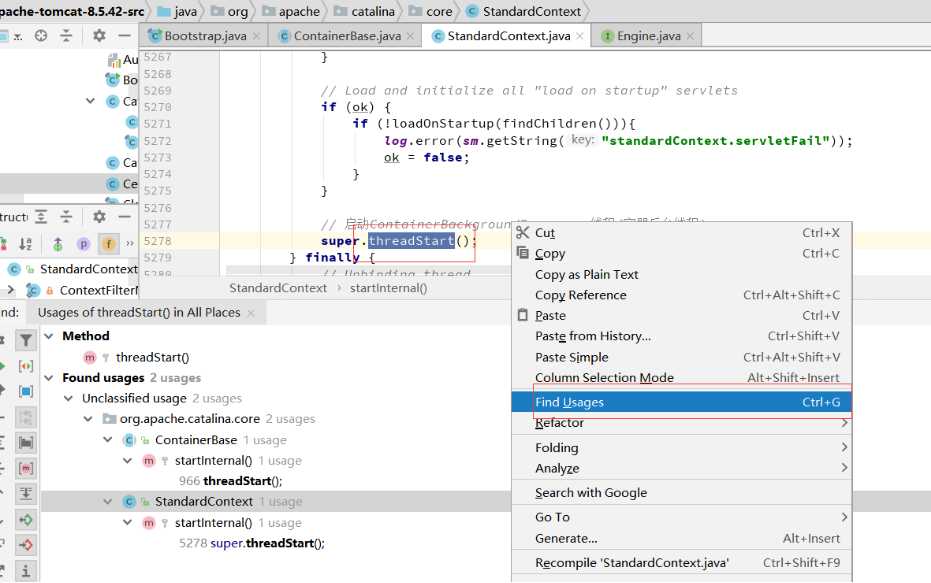Toggle Show Fields 'f' button in Structure
Image resolution: width=931 pixels, height=583 pixels.
pyautogui.click(x=109, y=243)
